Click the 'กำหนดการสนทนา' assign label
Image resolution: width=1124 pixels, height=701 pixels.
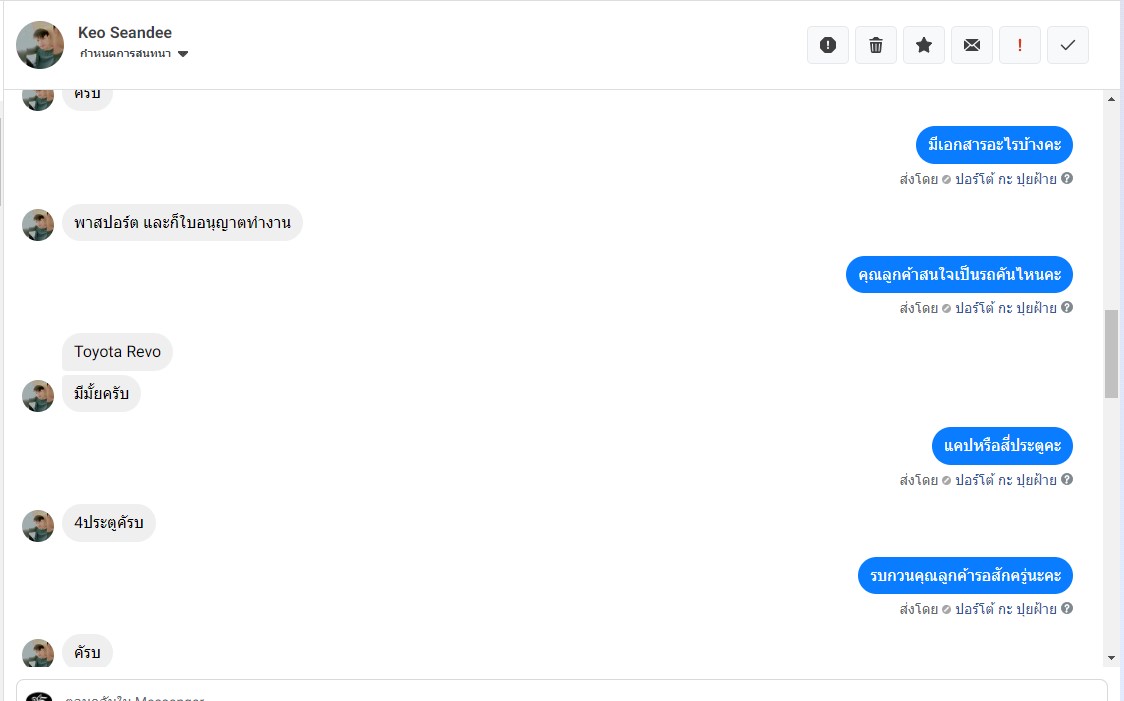(x=126, y=54)
